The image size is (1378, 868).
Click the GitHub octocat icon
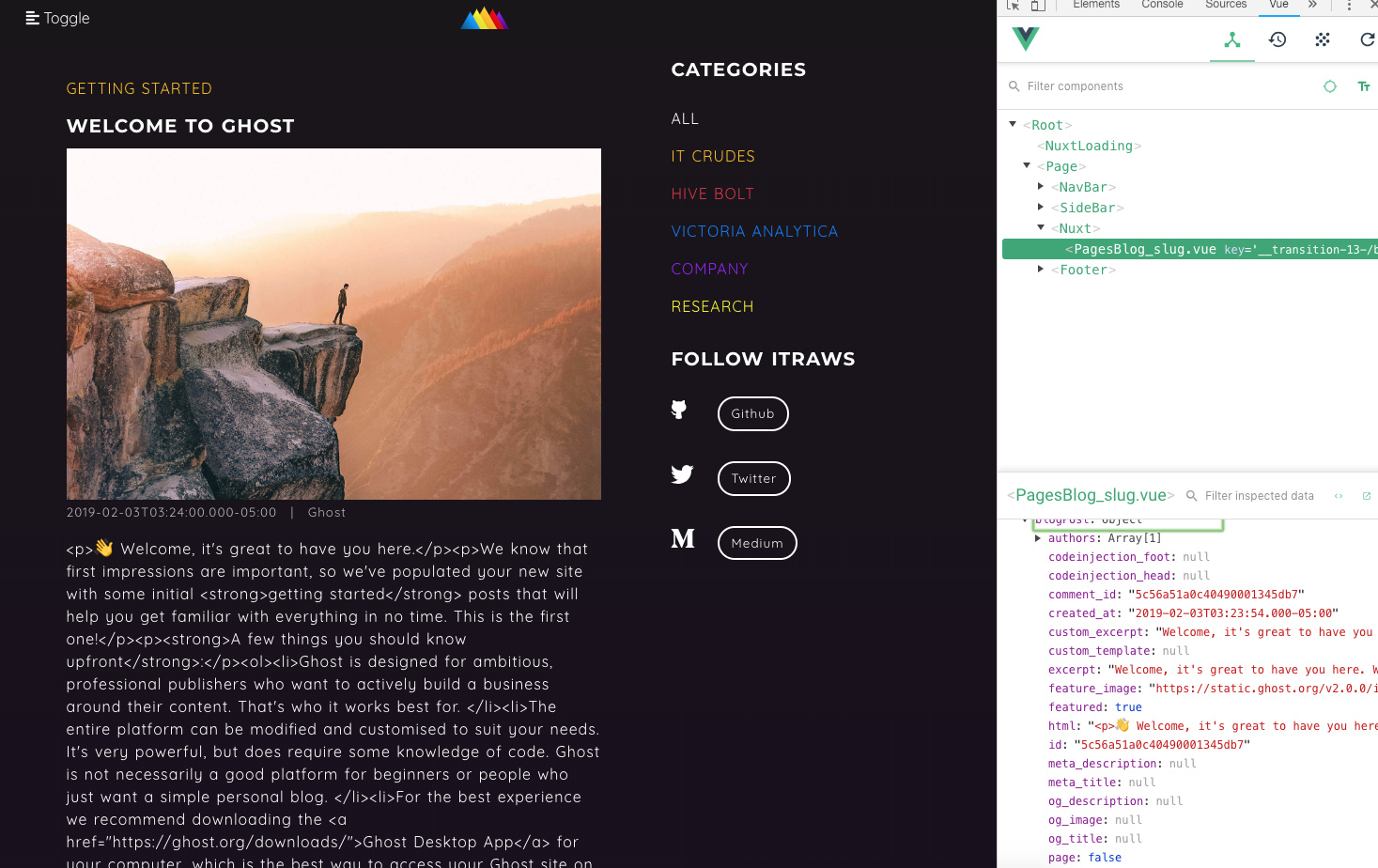point(679,410)
